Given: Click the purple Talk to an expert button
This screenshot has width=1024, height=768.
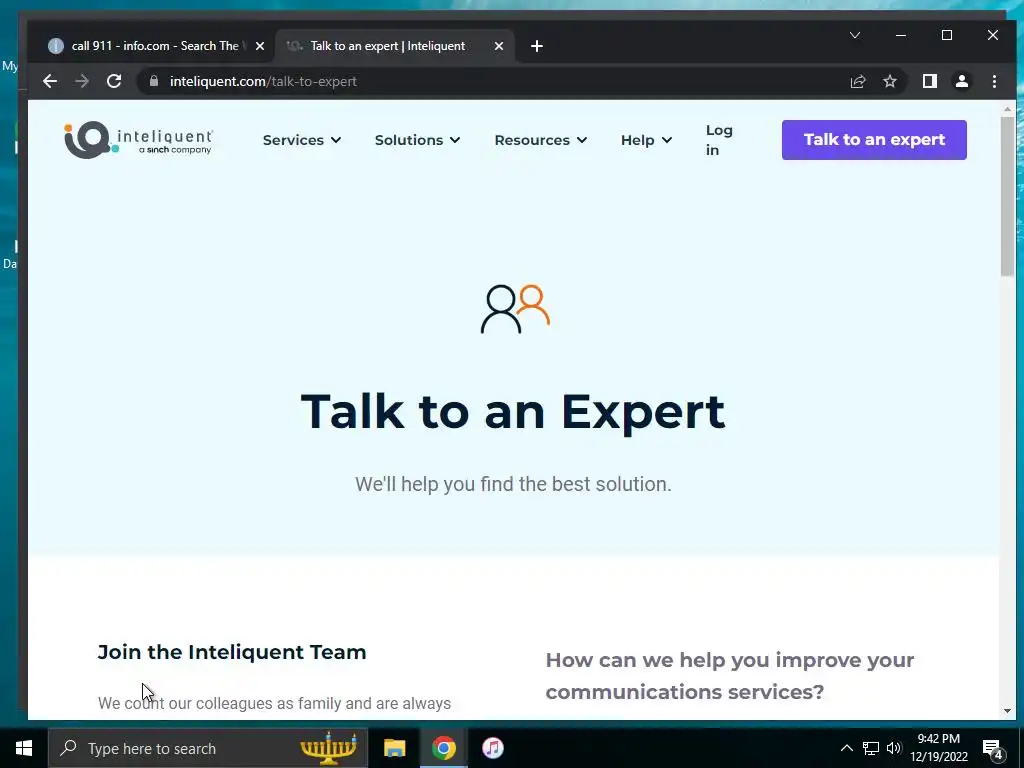Looking at the screenshot, I should [x=874, y=140].
